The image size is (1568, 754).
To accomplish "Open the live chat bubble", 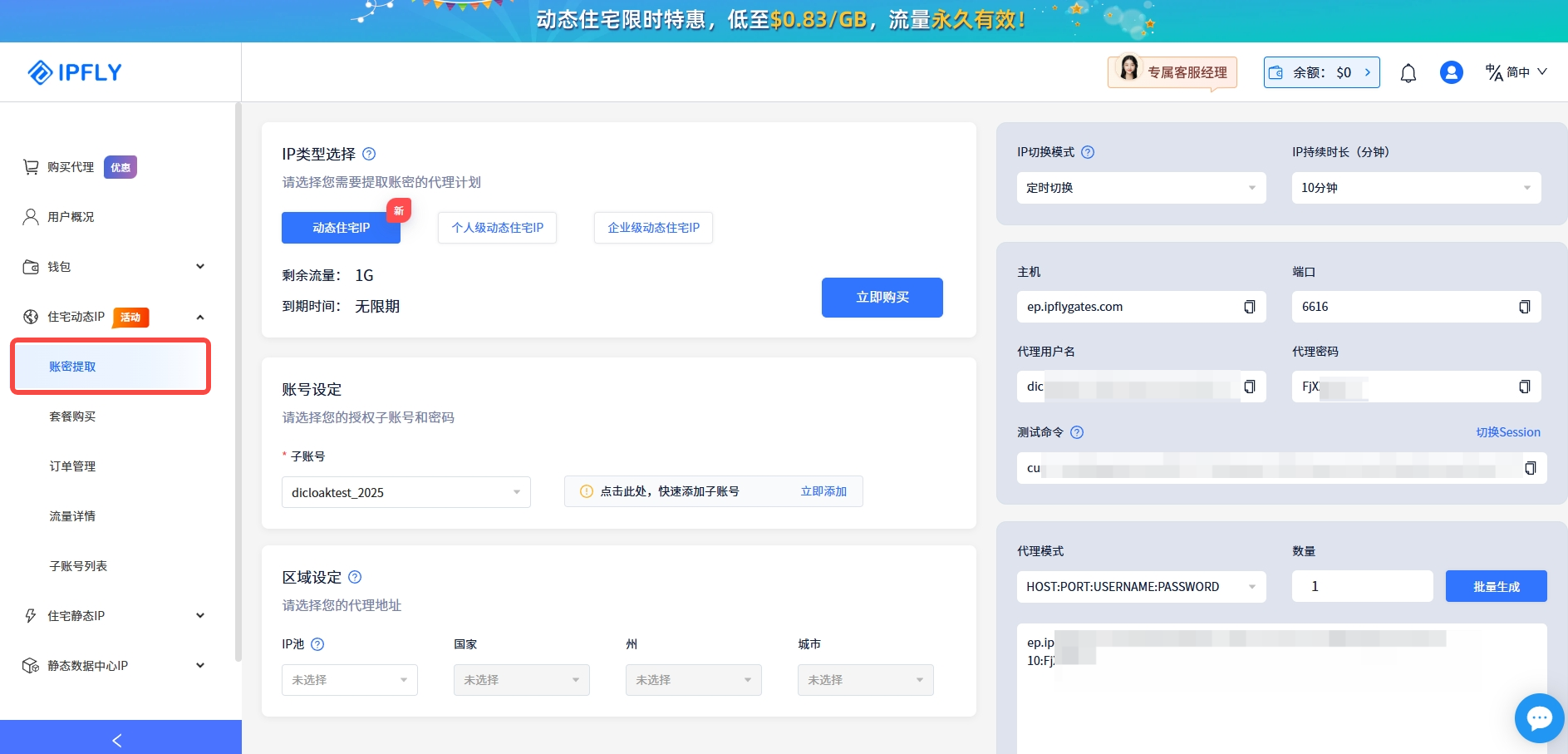I will [1539, 717].
